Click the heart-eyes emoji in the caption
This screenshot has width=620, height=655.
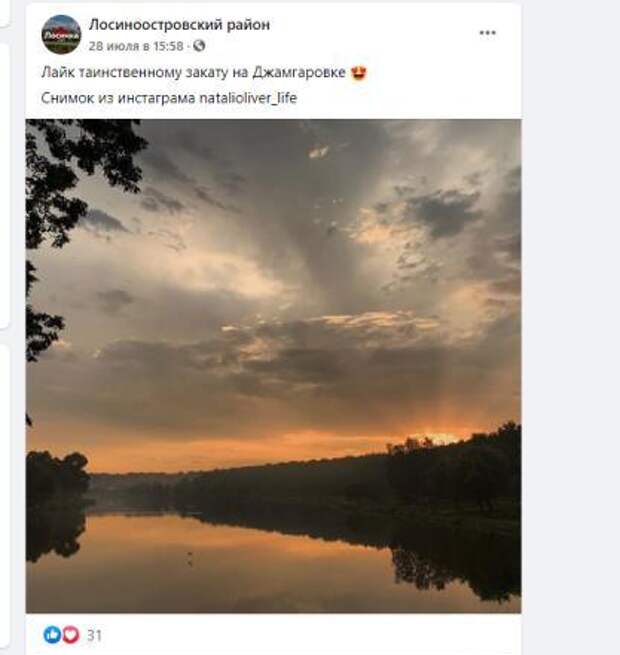pyautogui.click(x=359, y=73)
